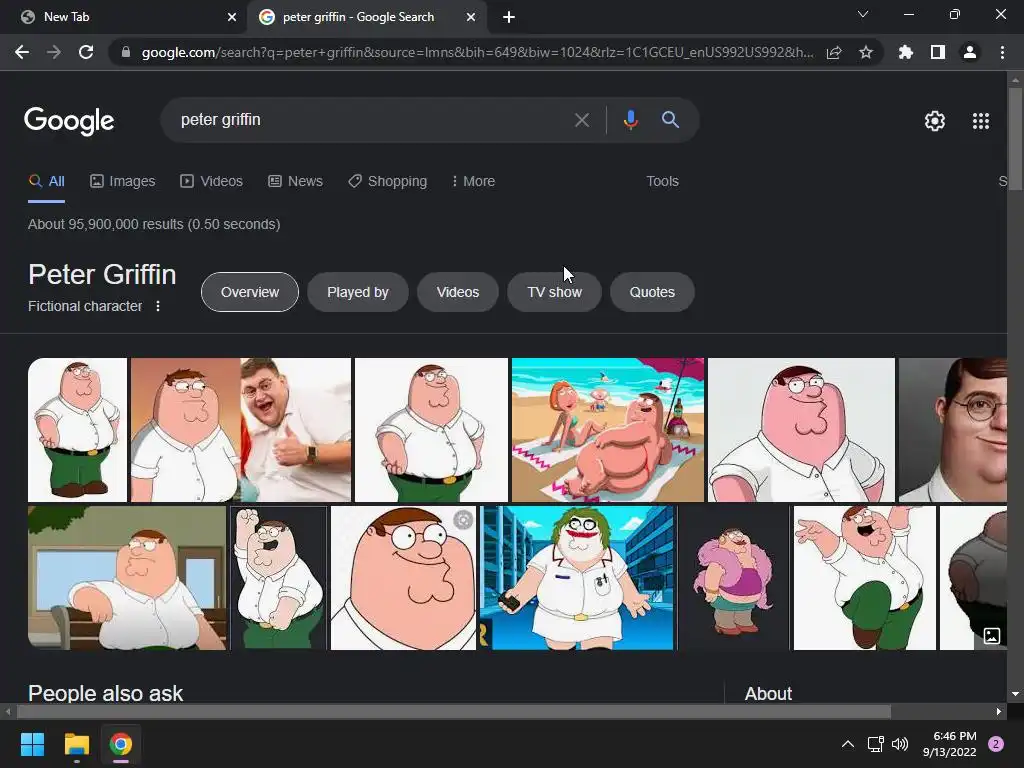Close the peter griffin search tab
This screenshot has width=1024, height=768.
click(471, 17)
